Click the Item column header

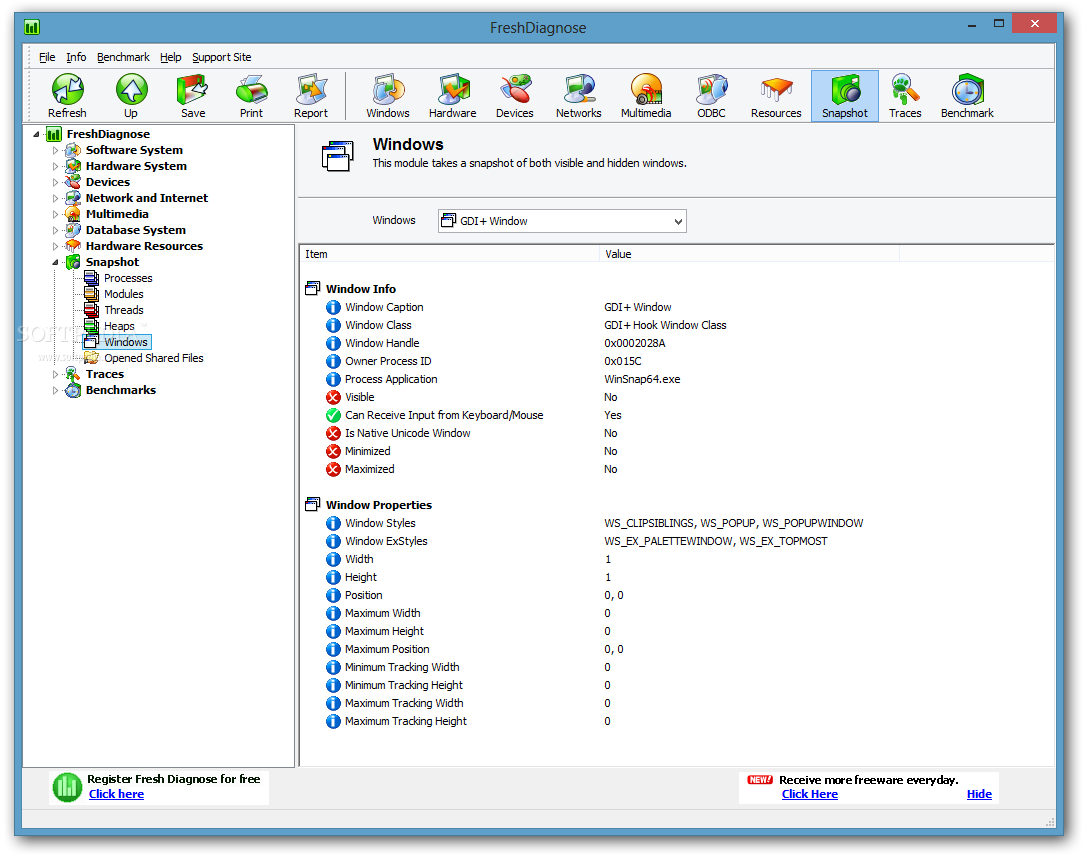[450, 254]
